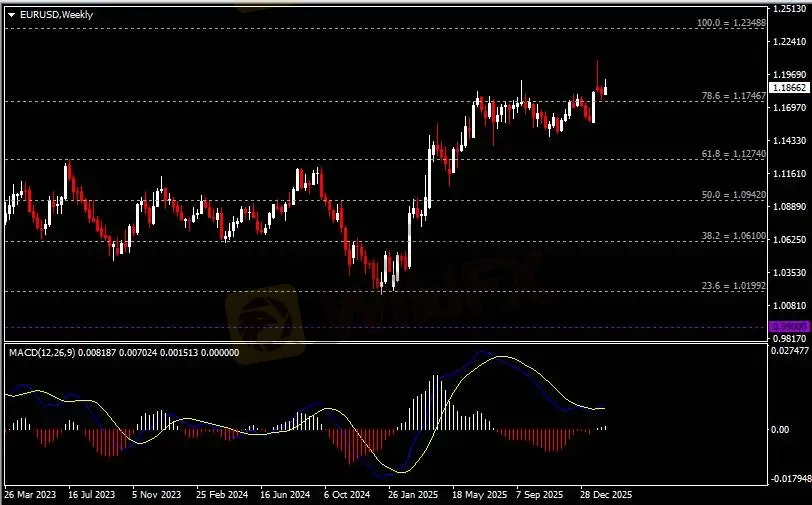
Task: Select the 78.6 Fibonacci level label
Action: (x=734, y=96)
